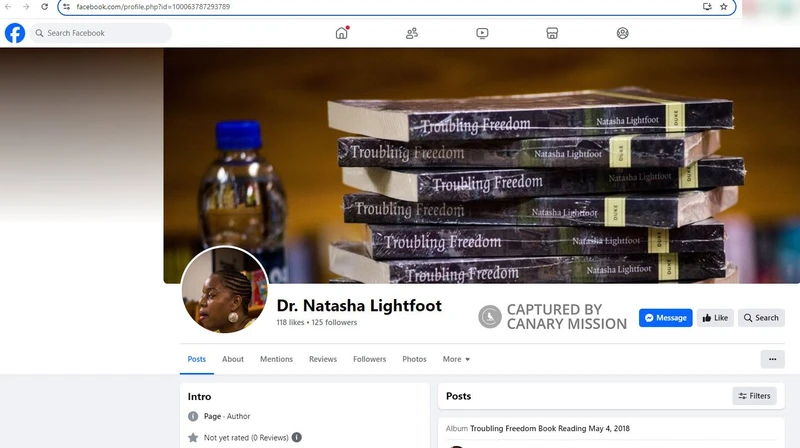Select the Posts tab

click(196, 359)
